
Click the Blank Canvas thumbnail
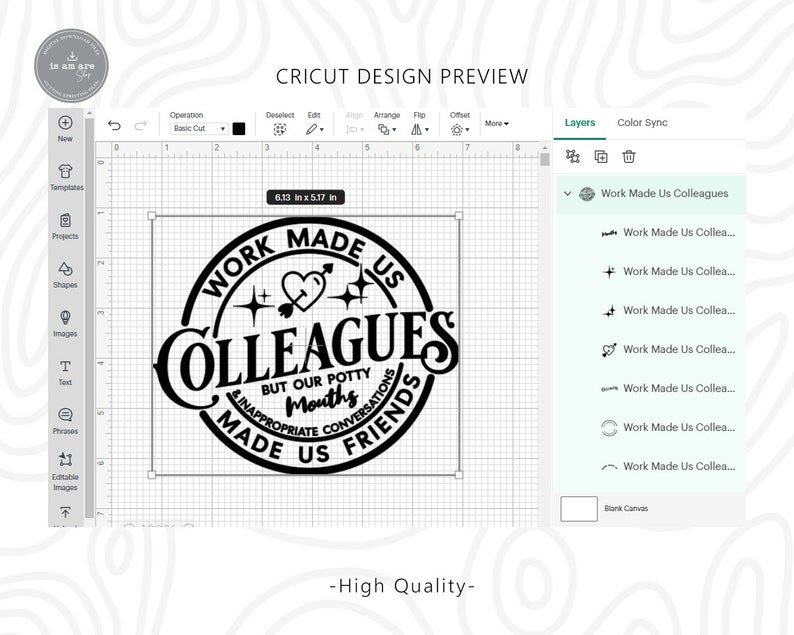(x=579, y=508)
